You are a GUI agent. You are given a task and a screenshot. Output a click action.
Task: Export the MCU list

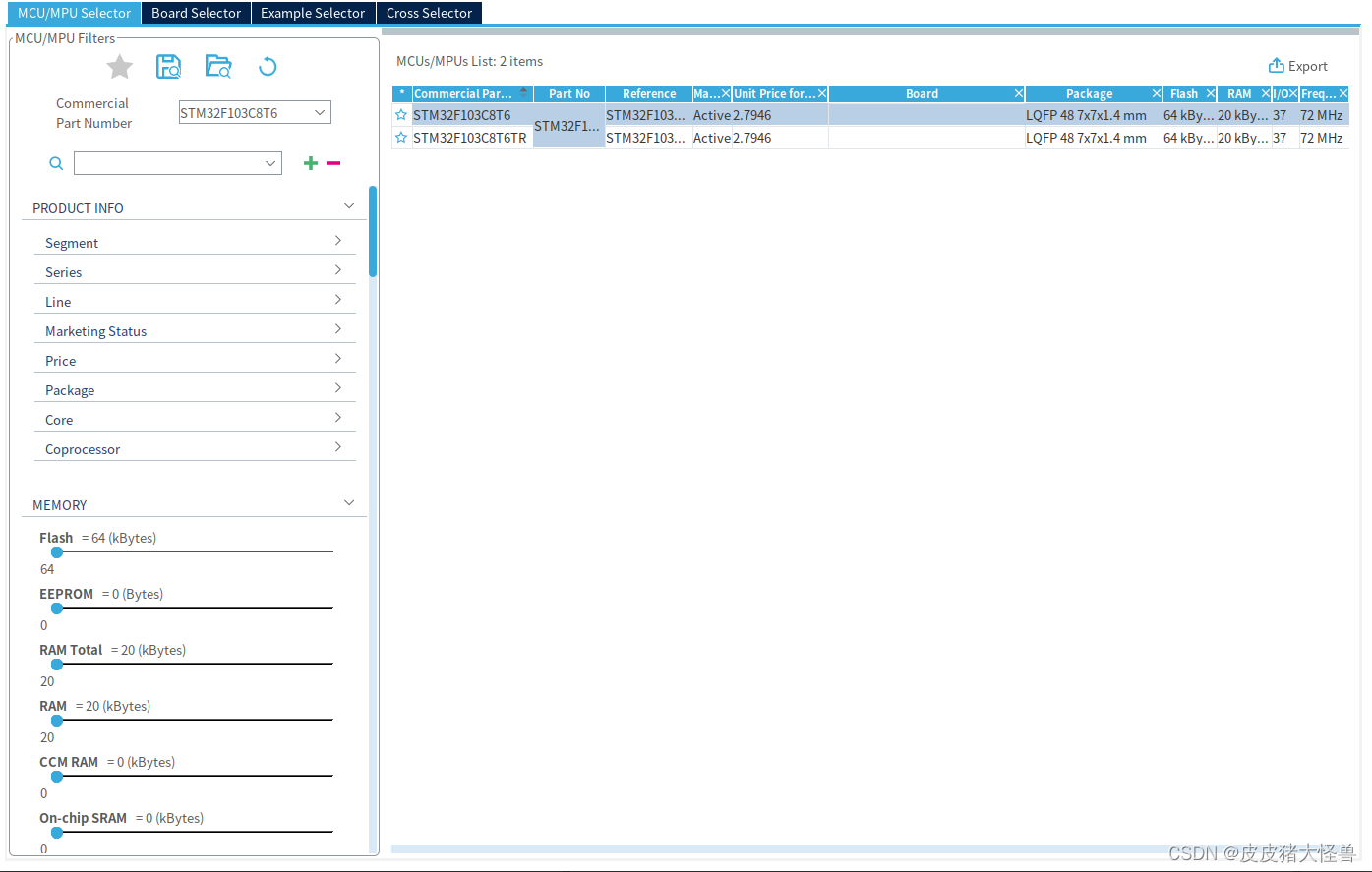pos(1297,66)
